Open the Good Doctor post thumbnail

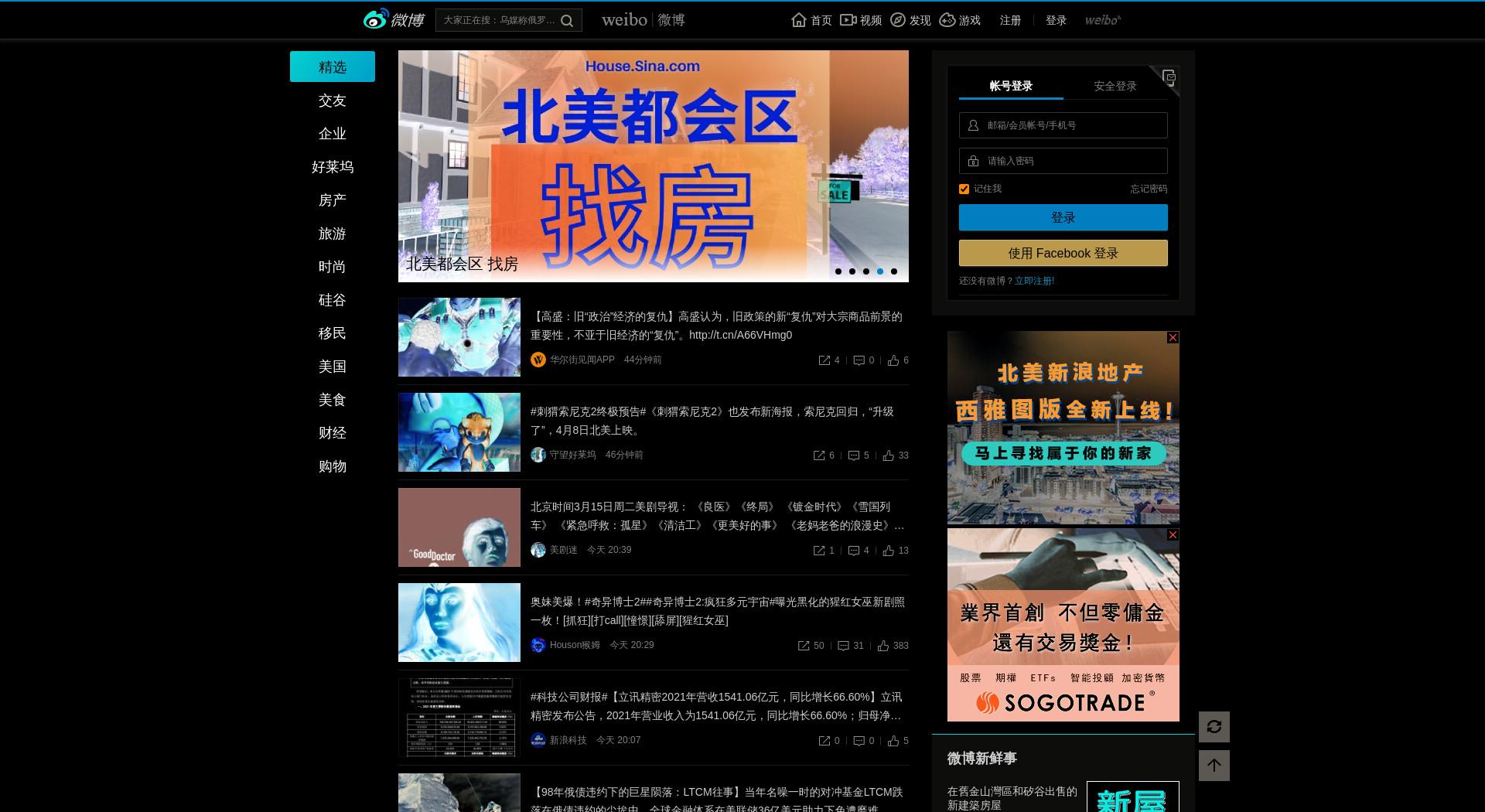click(x=459, y=527)
